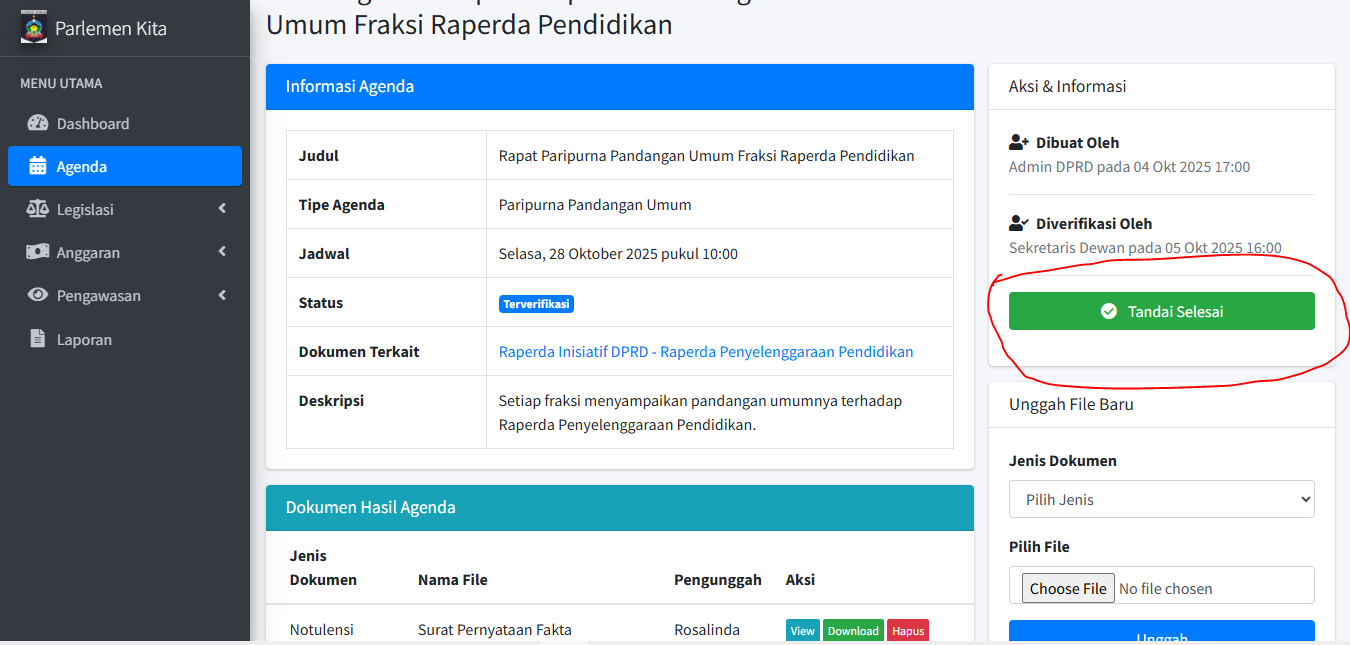Screen dimensions: 1350x645
Task: Expand the Anggaran submenu arrow
Action: coord(222,252)
